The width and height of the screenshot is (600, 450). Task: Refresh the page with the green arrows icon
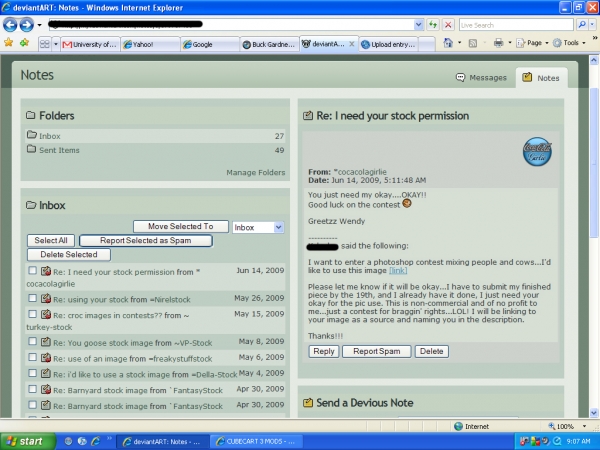point(433,25)
